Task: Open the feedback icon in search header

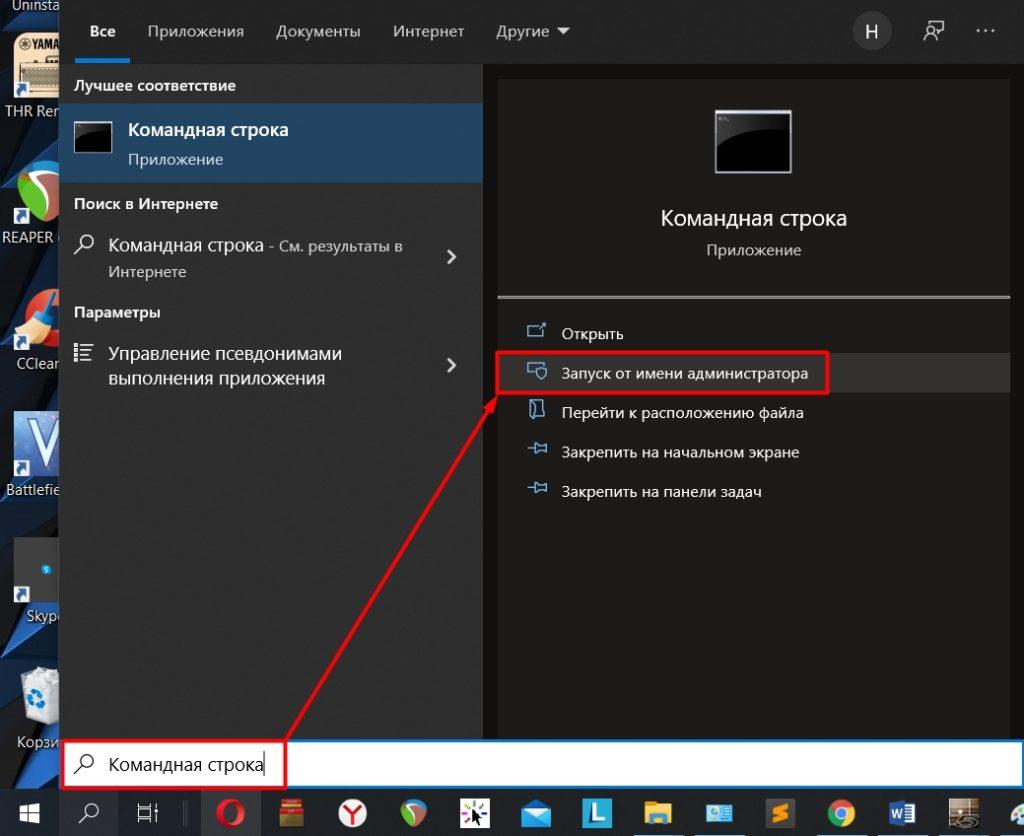Action: 933,31
